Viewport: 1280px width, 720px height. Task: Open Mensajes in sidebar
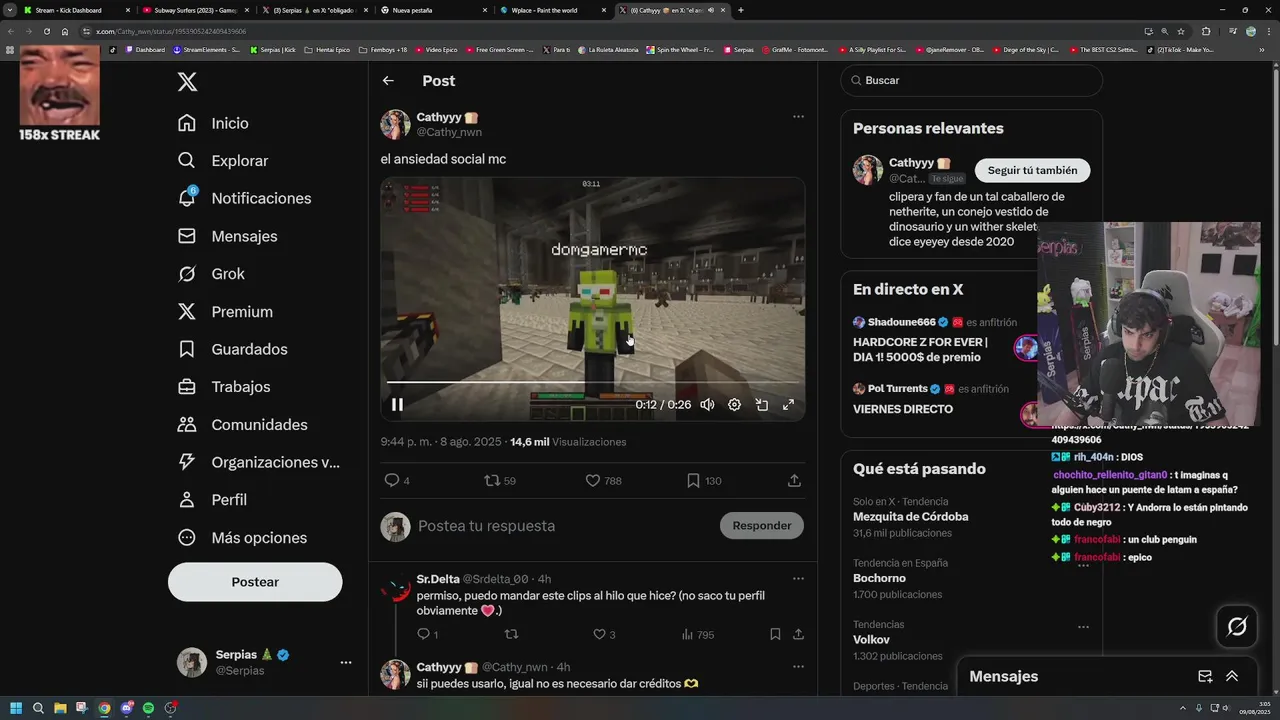[x=227, y=236]
